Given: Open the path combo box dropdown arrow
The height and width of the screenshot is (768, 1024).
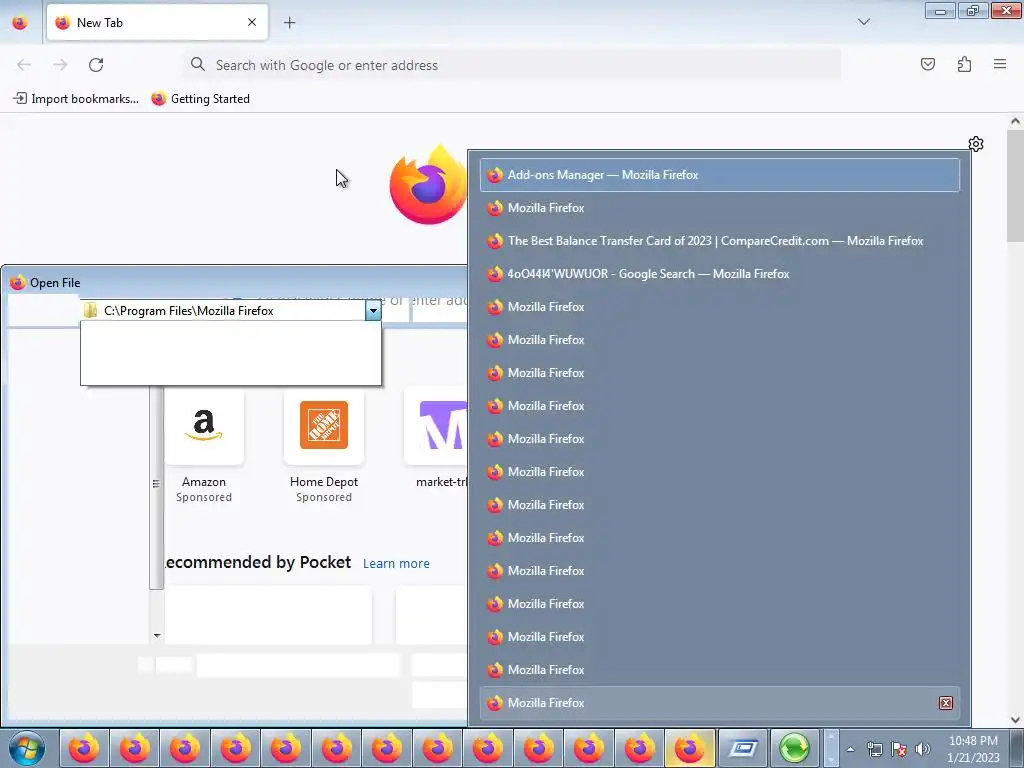Looking at the screenshot, I should pyautogui.click(x=373, y=311).
